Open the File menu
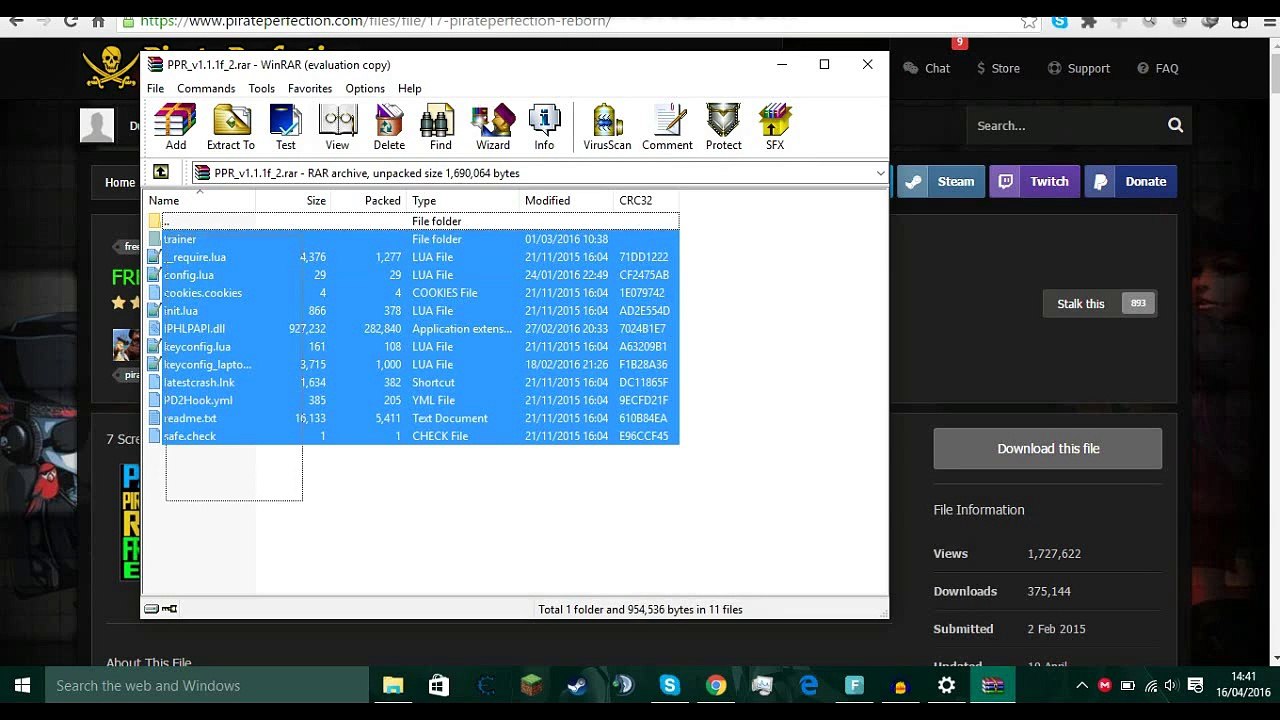This screenshot has height=720, width=1280. [x=156, y=88]
